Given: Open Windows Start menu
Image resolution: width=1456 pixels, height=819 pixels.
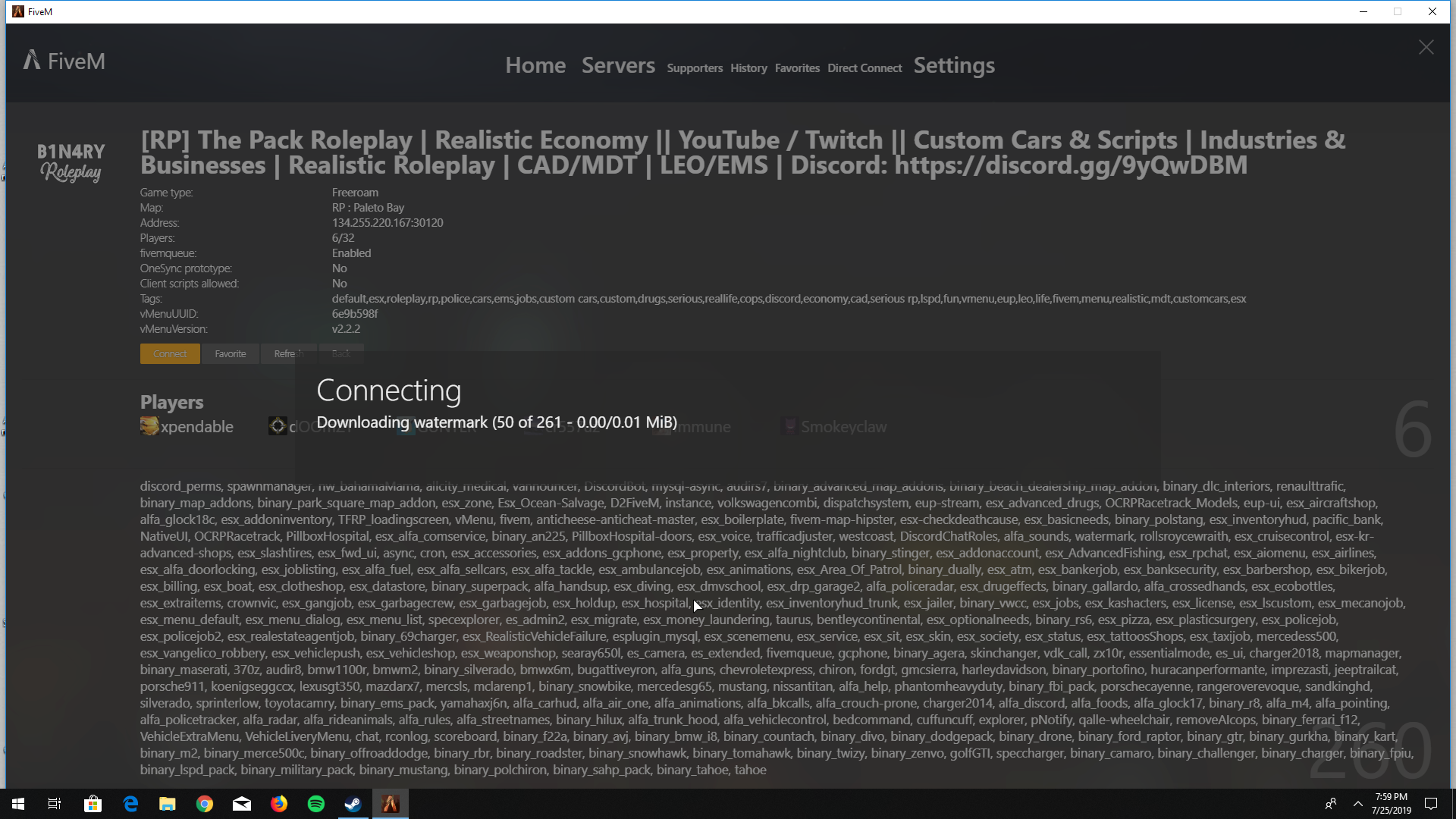Looking at the screenshot, I should pyautogui.click(x=18, y=804).
